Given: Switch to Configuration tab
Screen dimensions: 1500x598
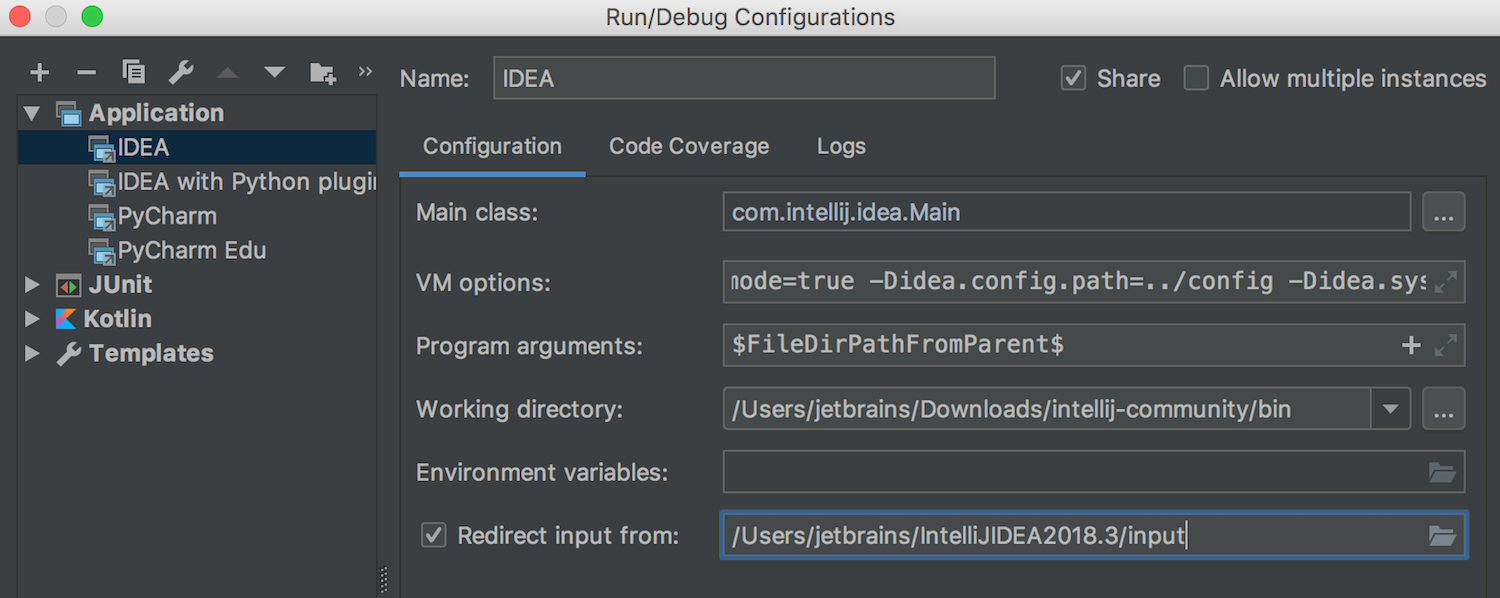Looking at the screenshot, I should pos(492,146).
